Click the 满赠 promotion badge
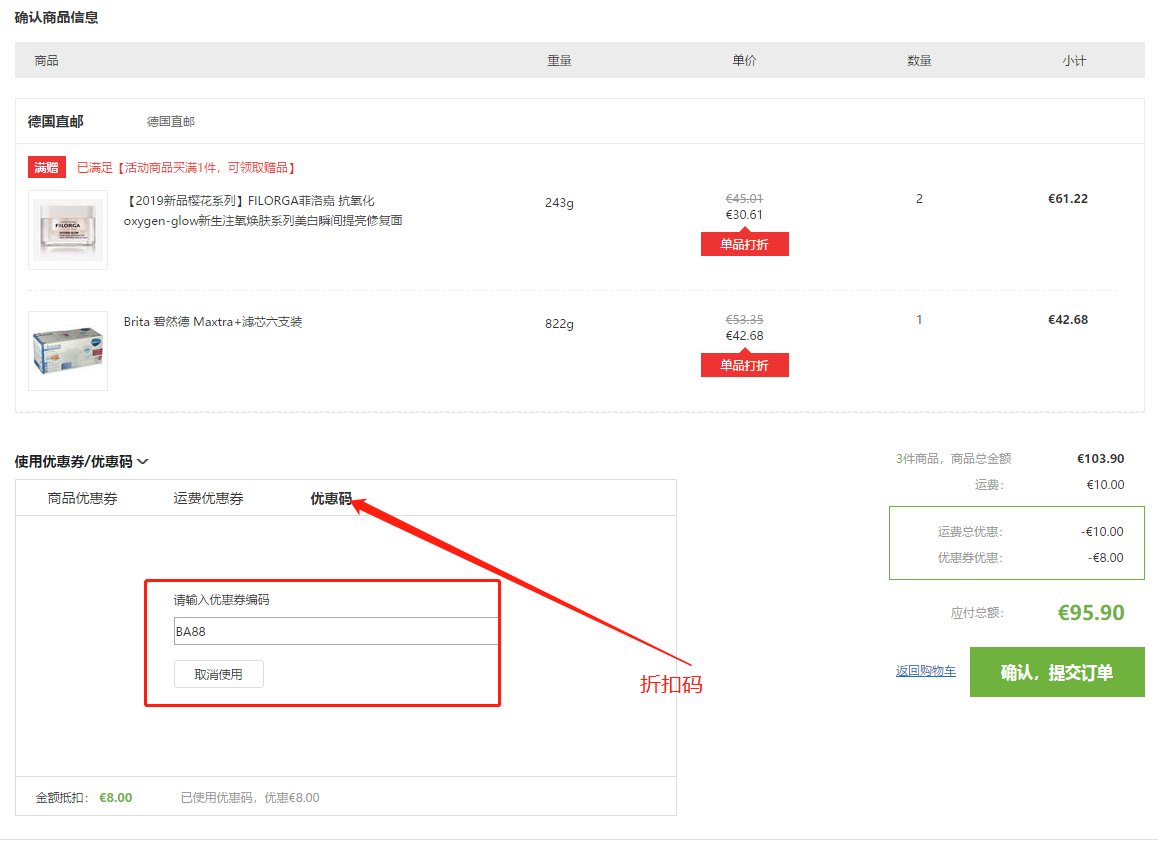The image size is (1158, 842). tap(47, 168)
